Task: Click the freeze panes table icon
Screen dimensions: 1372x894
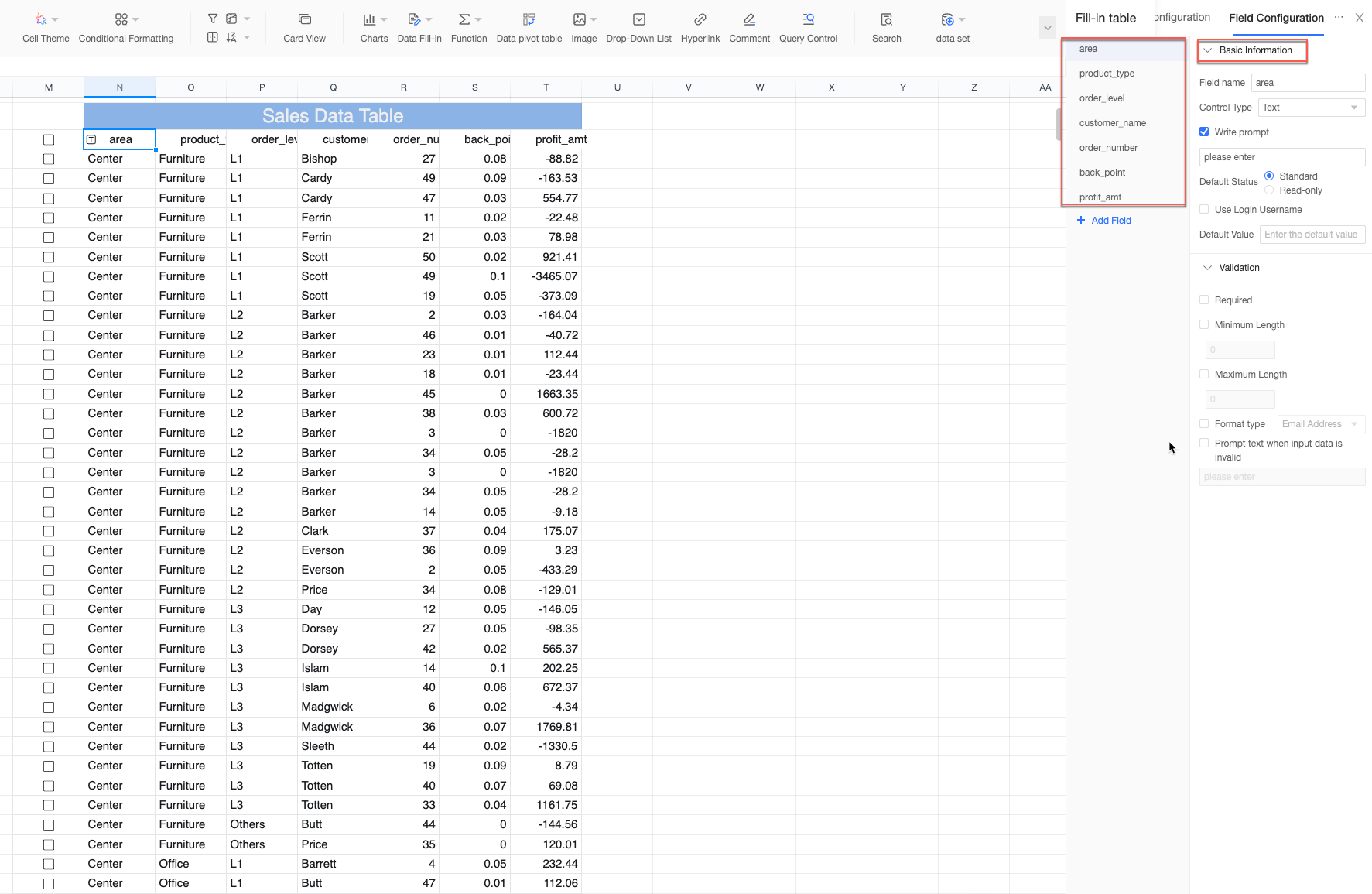Action: pyautogui.click(x=231, y=19)
